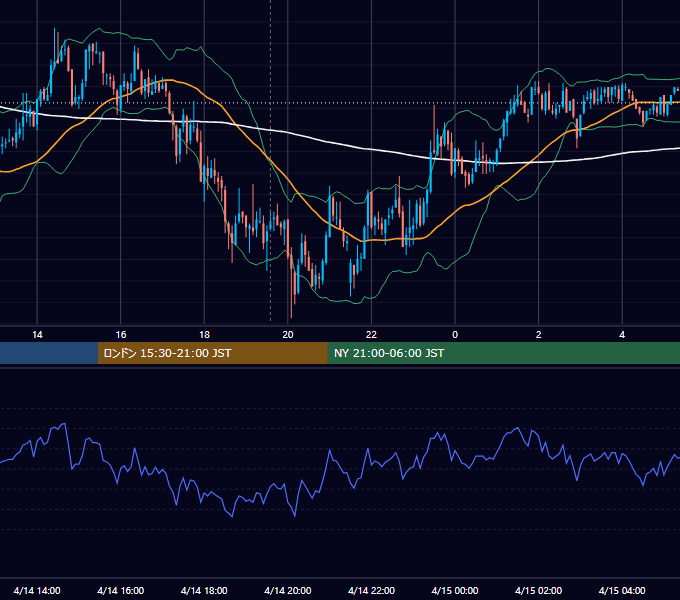Click the 4/14 14:00 lower axis label
680x600 pixels.
(x=37, y=590)
